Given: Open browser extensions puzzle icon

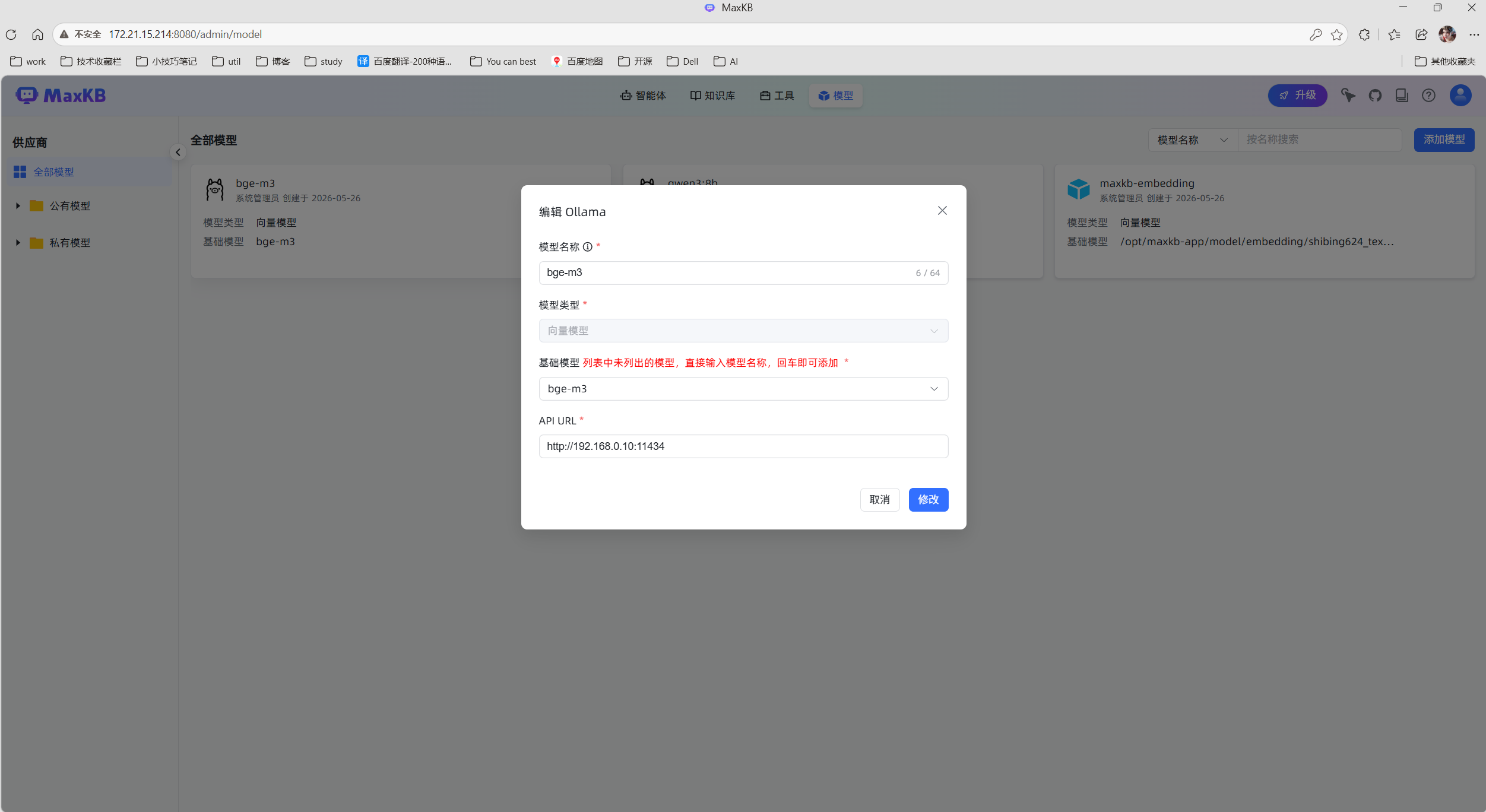Looking at the screenshot, I should (x=1364, y=34).
